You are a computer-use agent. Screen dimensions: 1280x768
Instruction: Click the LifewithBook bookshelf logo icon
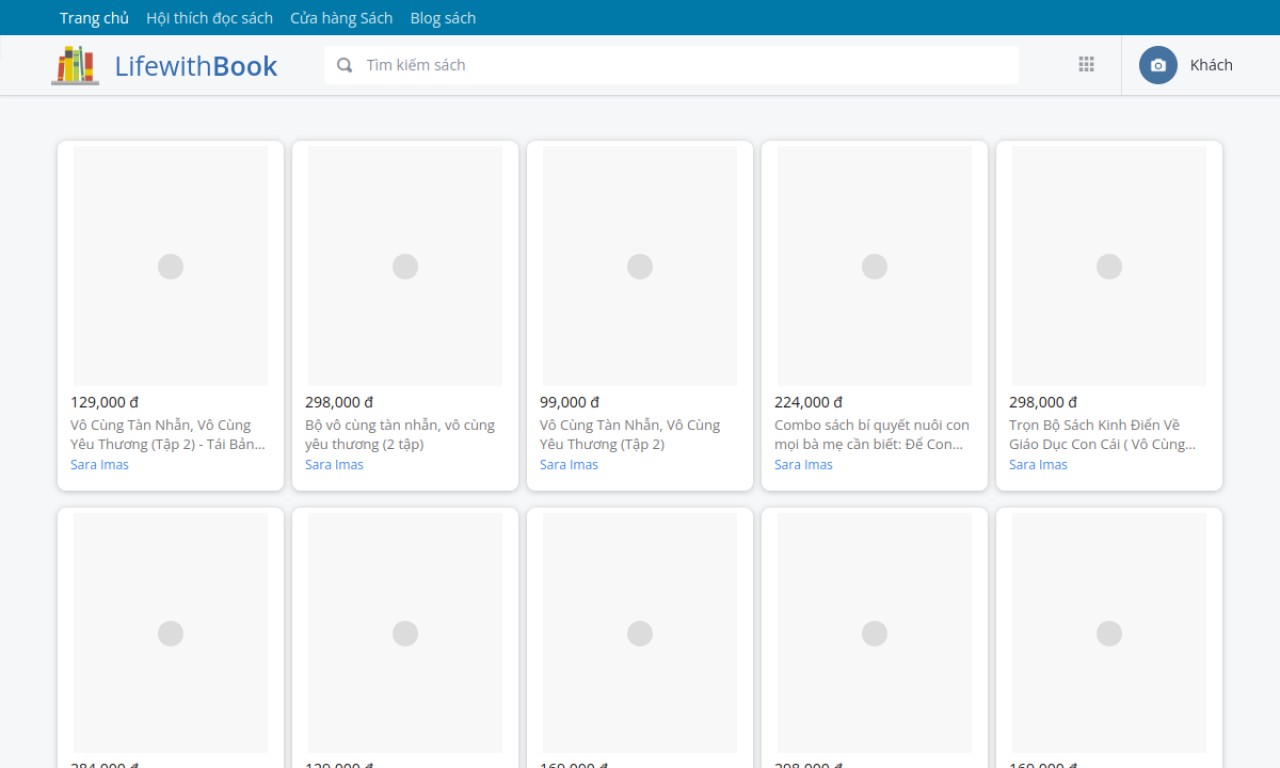coord(75,65)
